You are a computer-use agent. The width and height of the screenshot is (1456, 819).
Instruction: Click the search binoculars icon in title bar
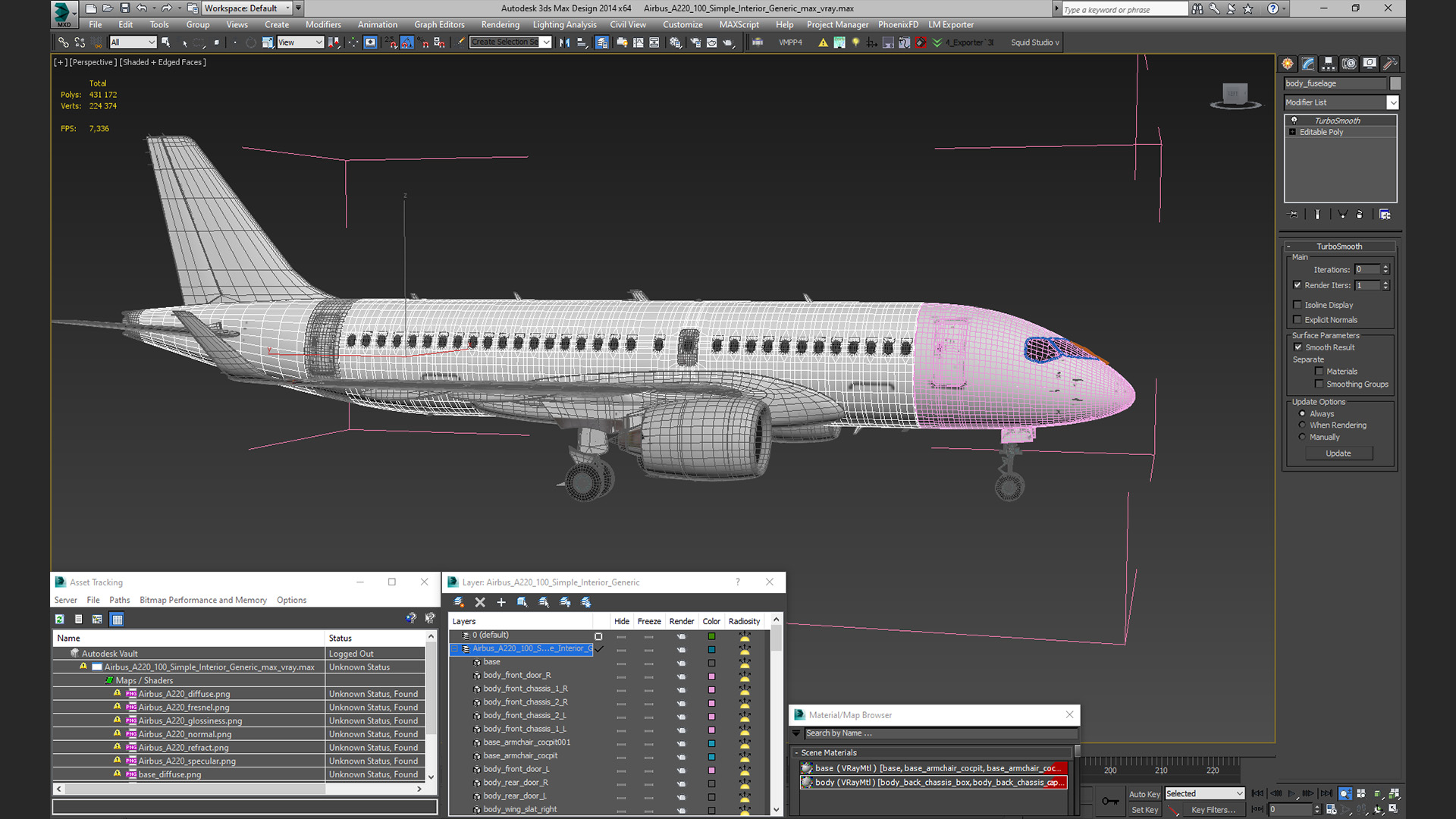(1197, 9)
